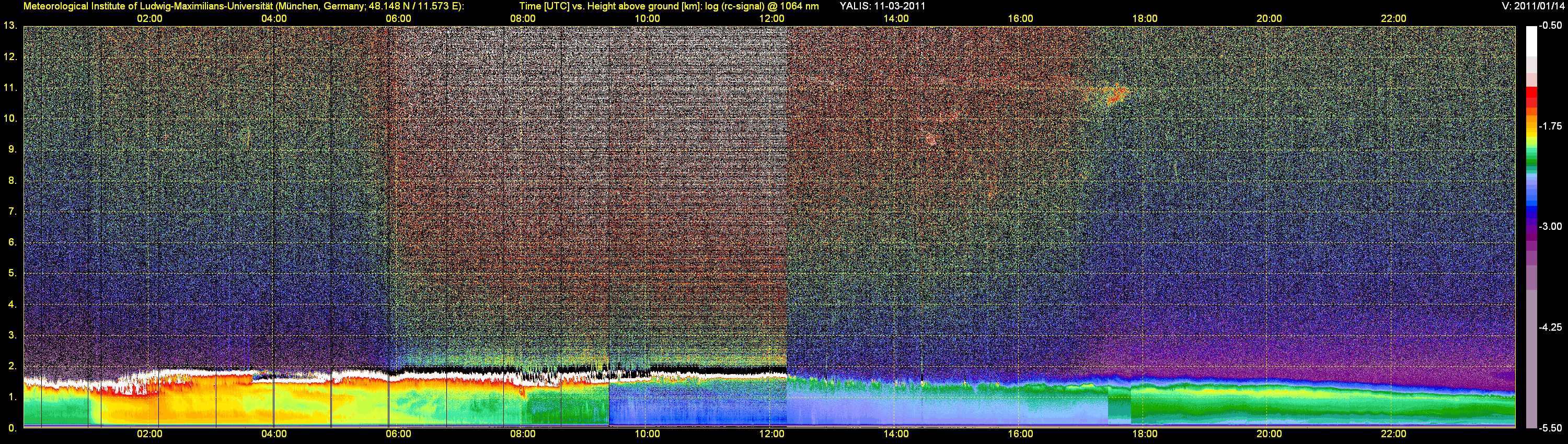
Task: Click the 5. km height axis label
Action: point(13,273)
